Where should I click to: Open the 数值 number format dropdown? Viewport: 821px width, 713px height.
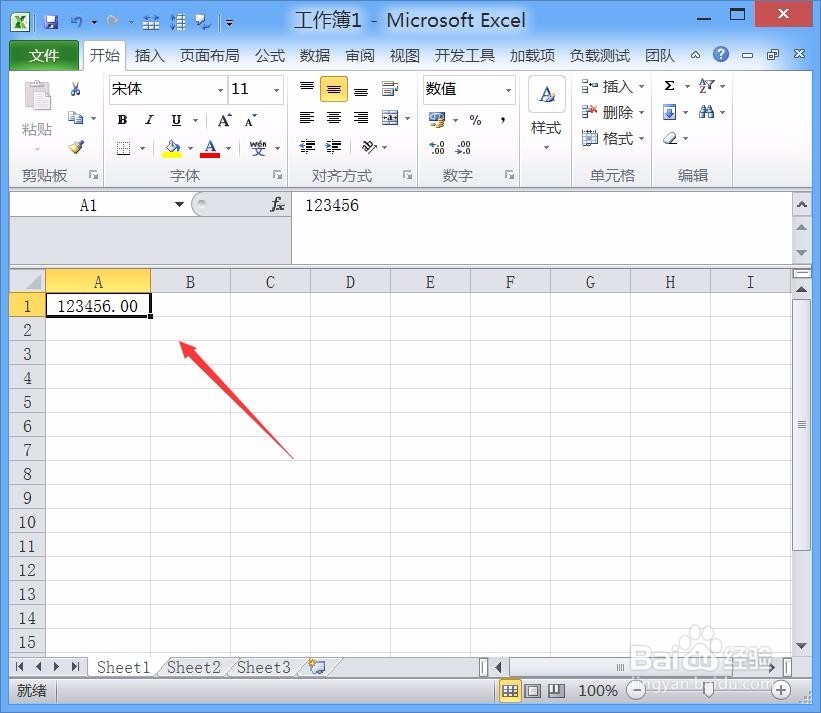(508, 90)
